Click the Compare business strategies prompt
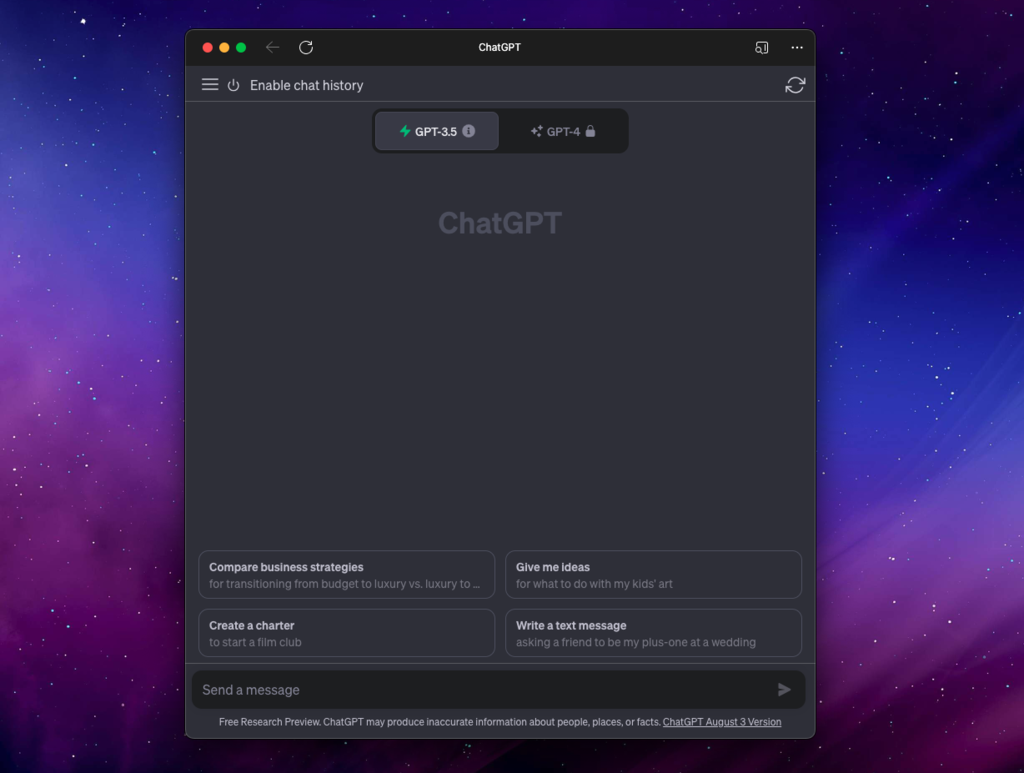This screenshot has height=773, width=1024. click(346, 574)
